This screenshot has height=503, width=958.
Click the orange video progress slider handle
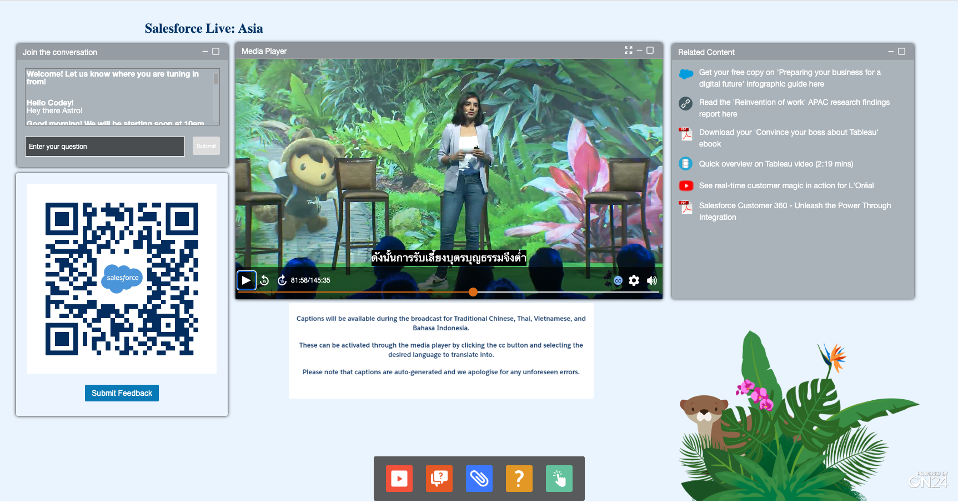pos(473,292)
